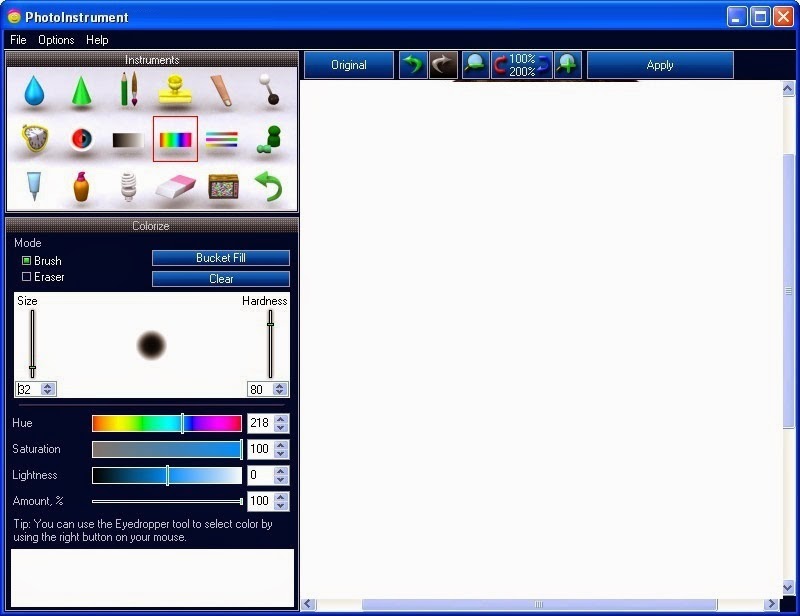Increase Amount value with up arrow
Viewport: 800px width, 616px height.
coord(281,497)
